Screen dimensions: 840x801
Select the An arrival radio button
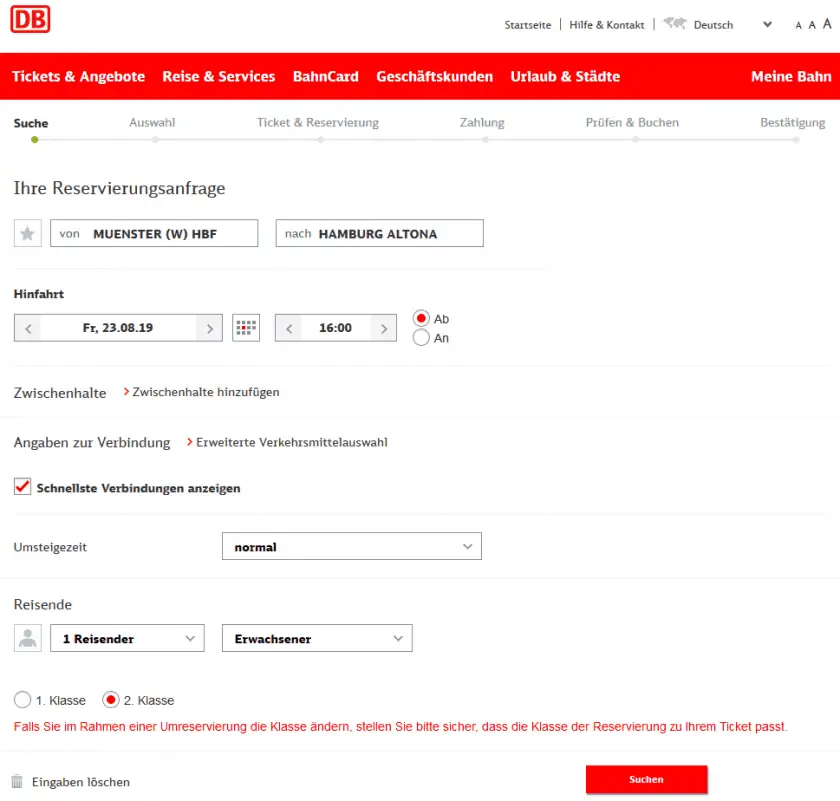(x=421, y=338)
